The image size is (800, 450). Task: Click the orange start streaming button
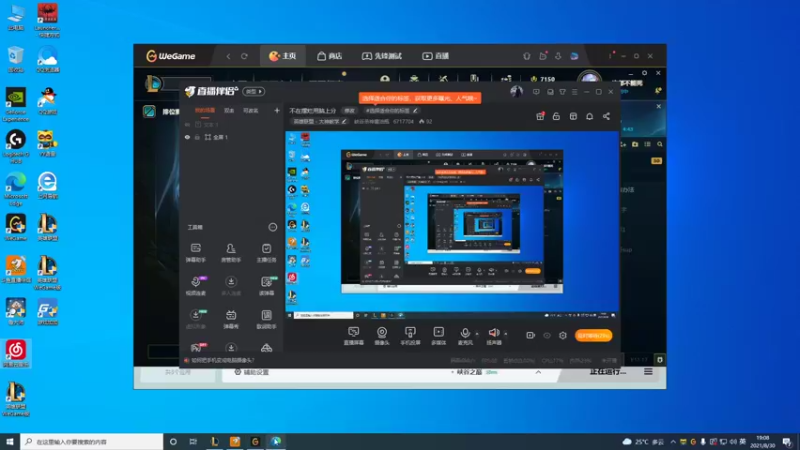(593, 335)
